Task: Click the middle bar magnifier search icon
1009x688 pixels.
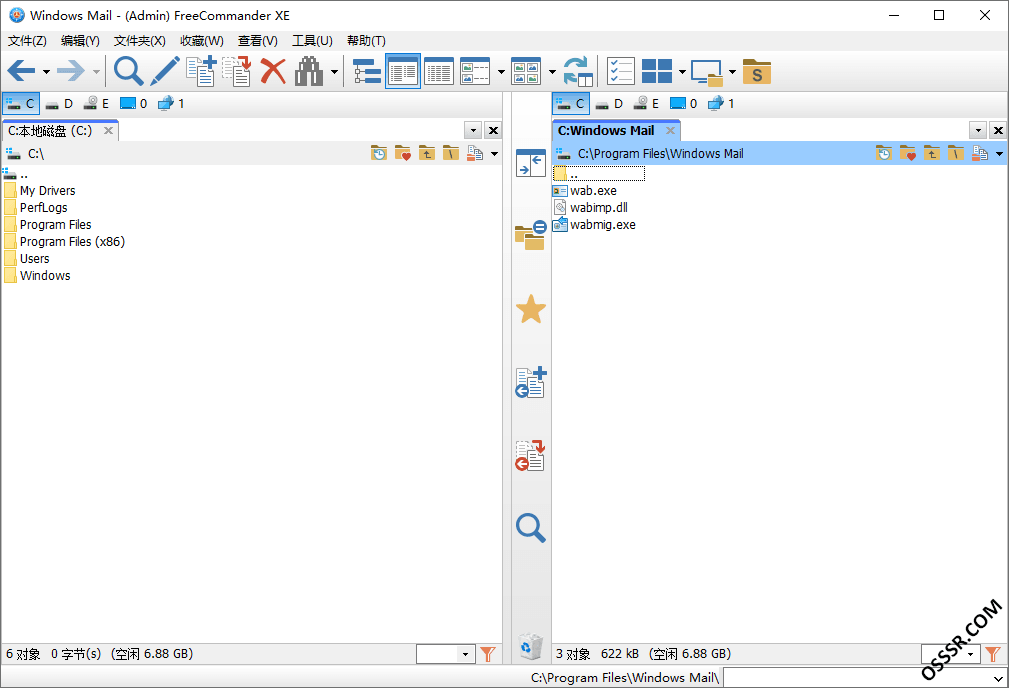Action: click(x=531, y=528)
